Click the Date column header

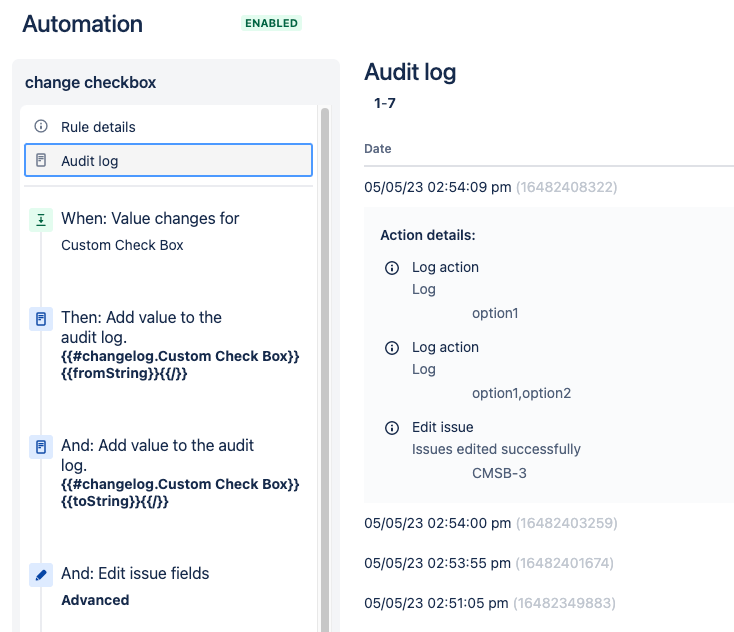tap(378, 148)
